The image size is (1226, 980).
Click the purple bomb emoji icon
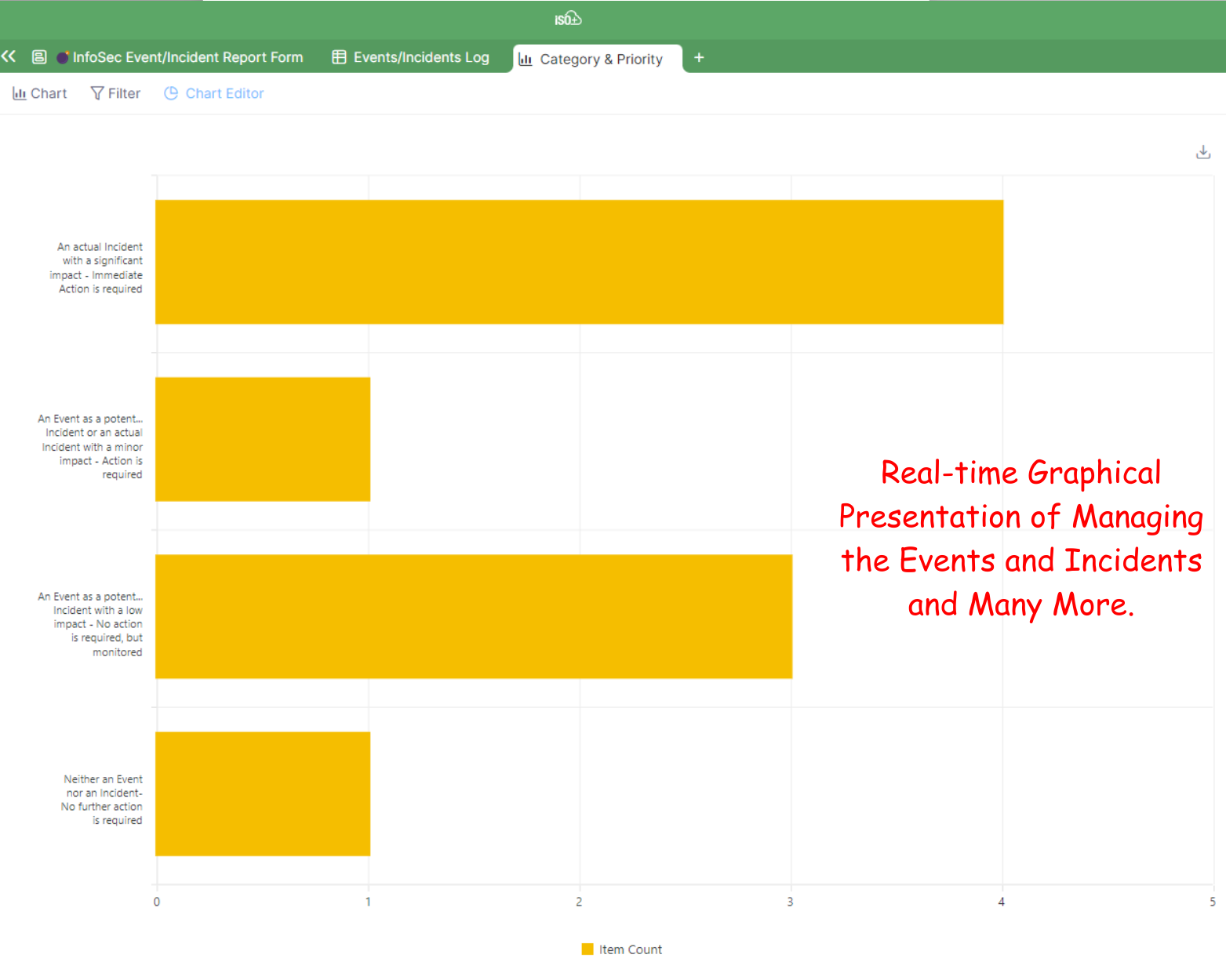coord(63,57)
